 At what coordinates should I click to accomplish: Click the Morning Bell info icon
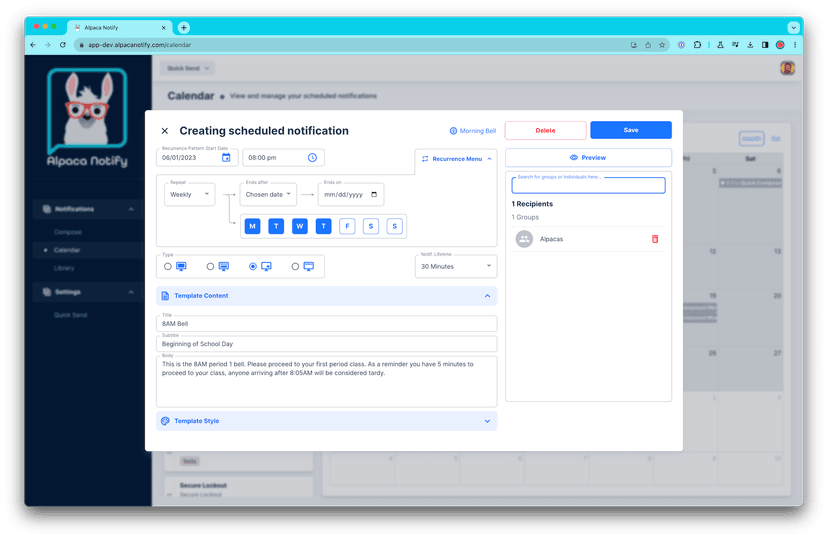(453, 131)
